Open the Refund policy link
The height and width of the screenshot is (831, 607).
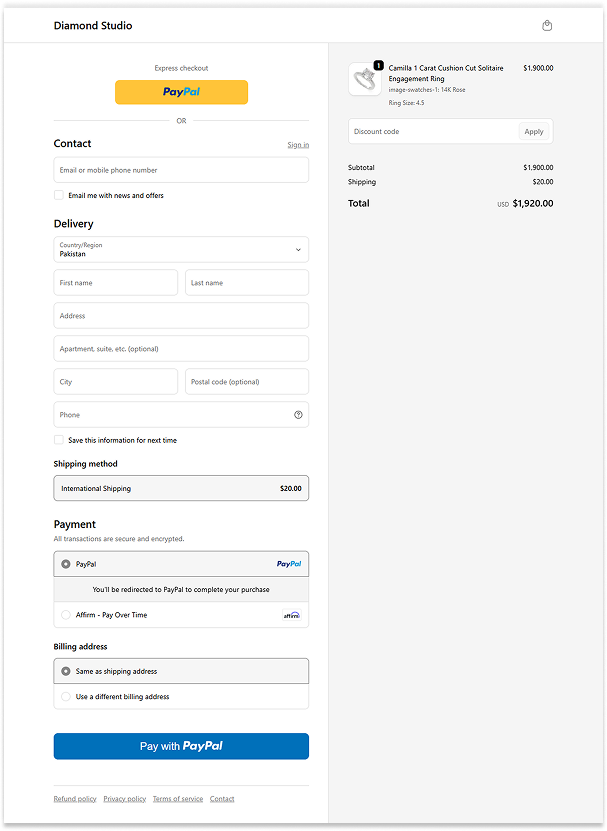click(x=75, y=799)
